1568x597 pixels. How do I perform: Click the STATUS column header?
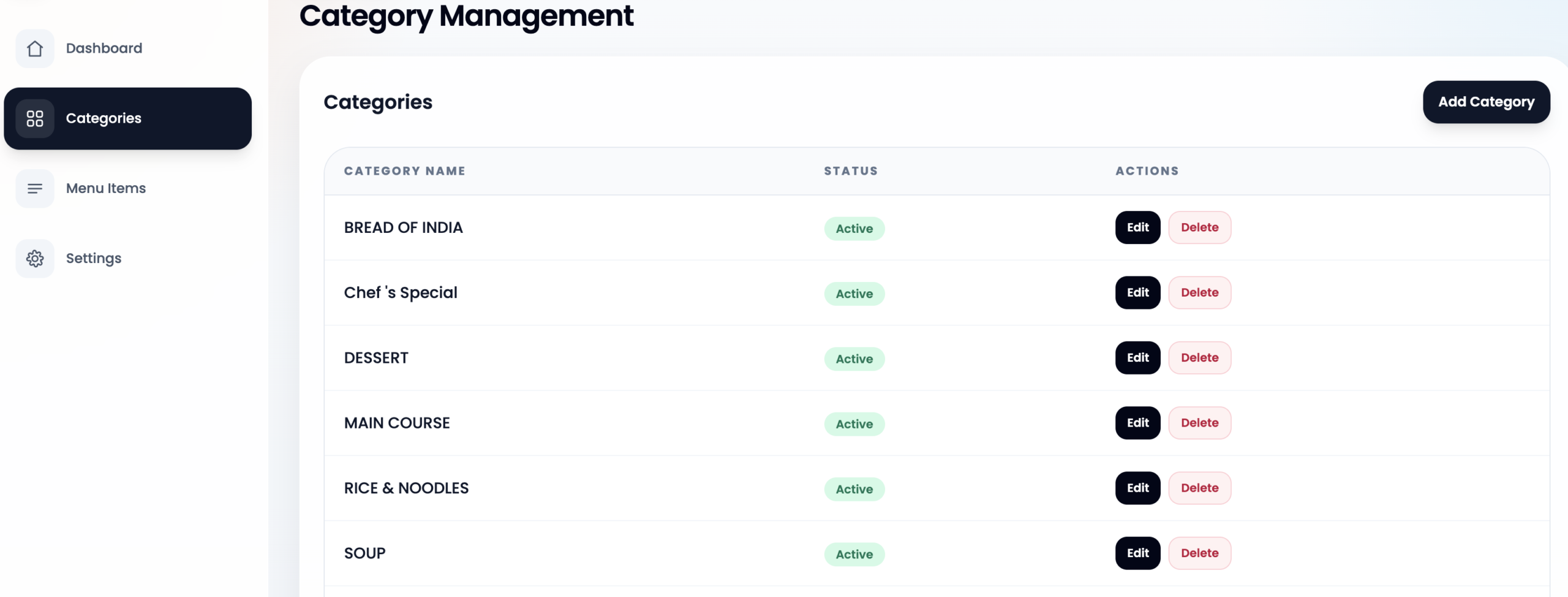[x=851, y=171]
